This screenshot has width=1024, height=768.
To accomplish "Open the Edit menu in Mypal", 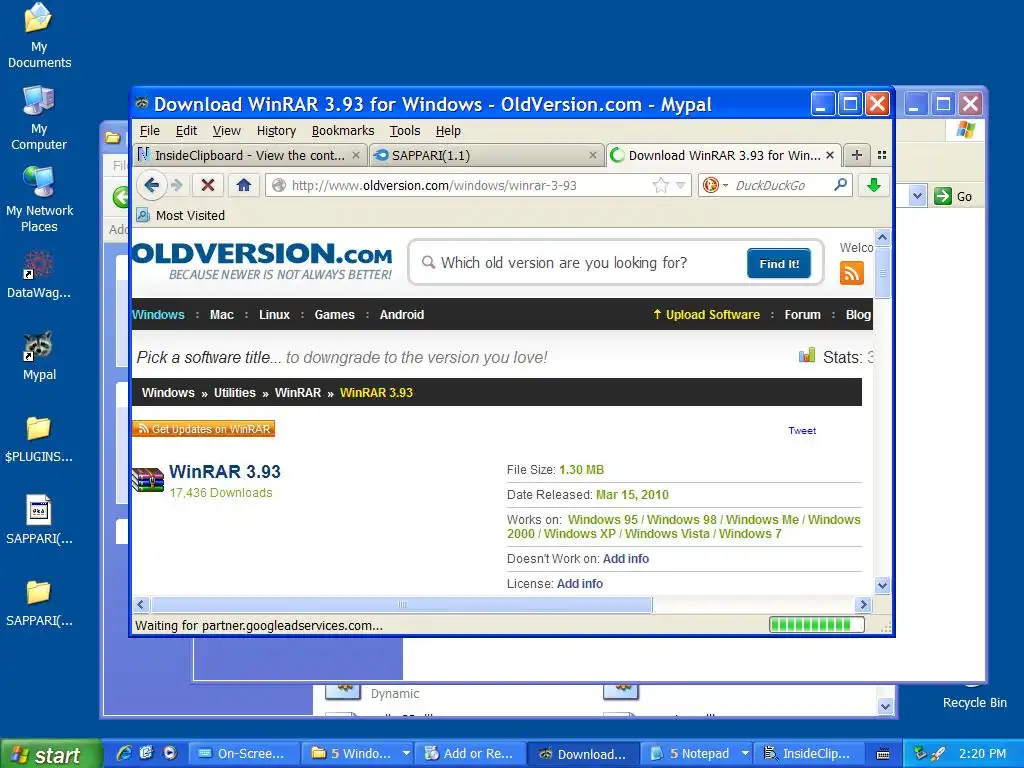I will [x=186, y=131].
